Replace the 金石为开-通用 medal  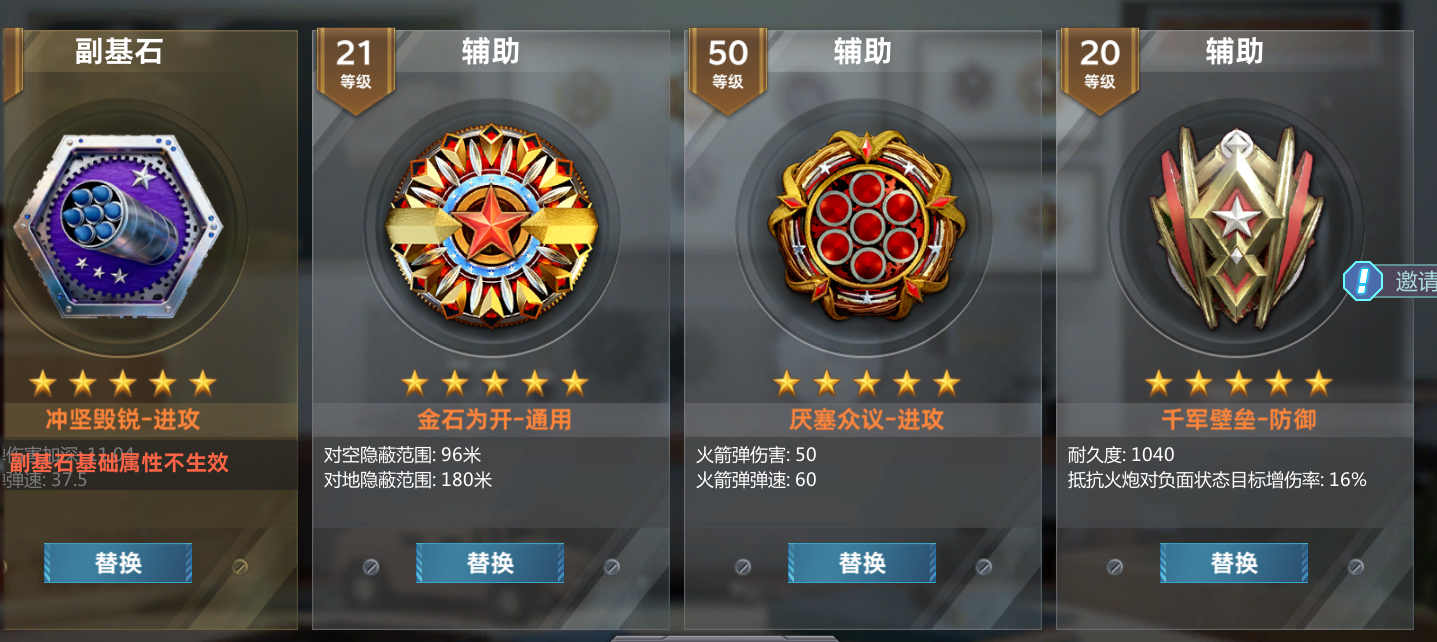pos(490,563)
